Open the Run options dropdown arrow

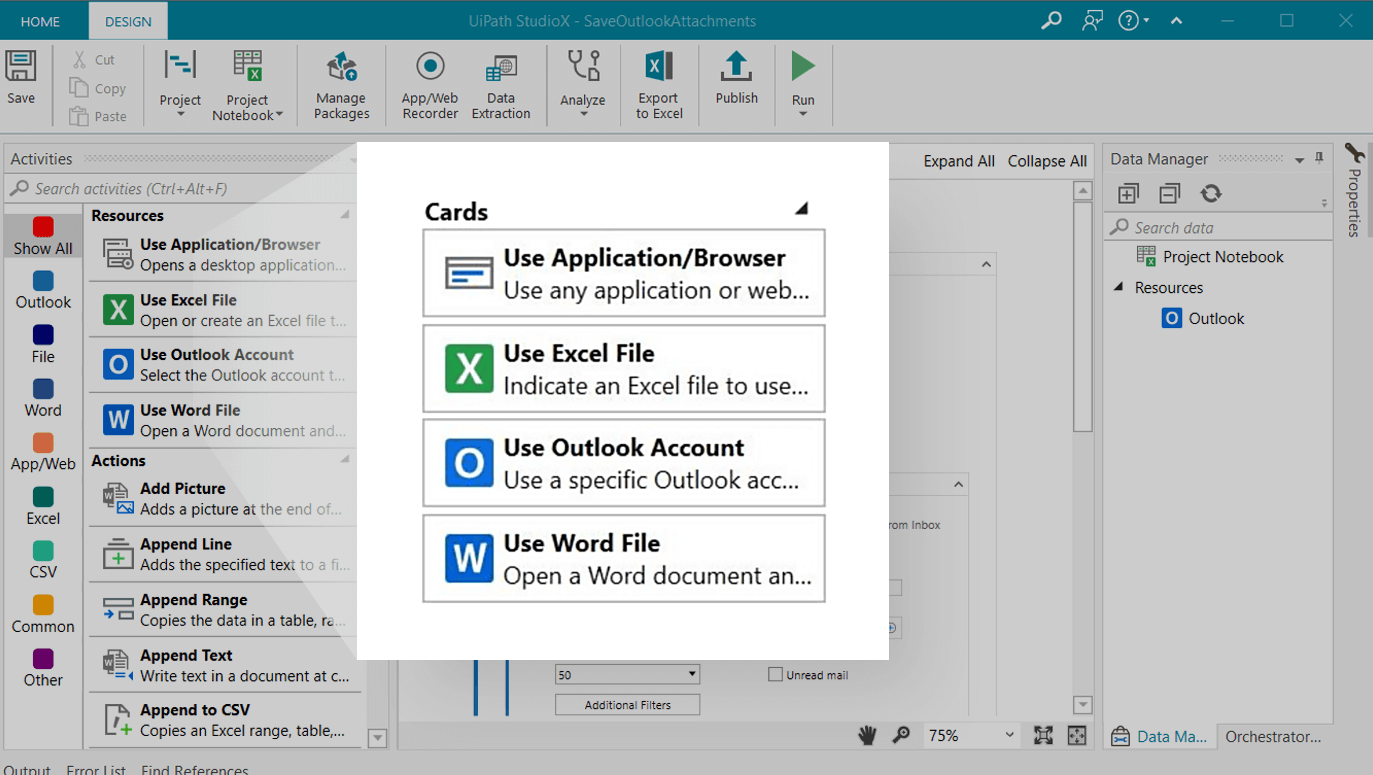803,114
